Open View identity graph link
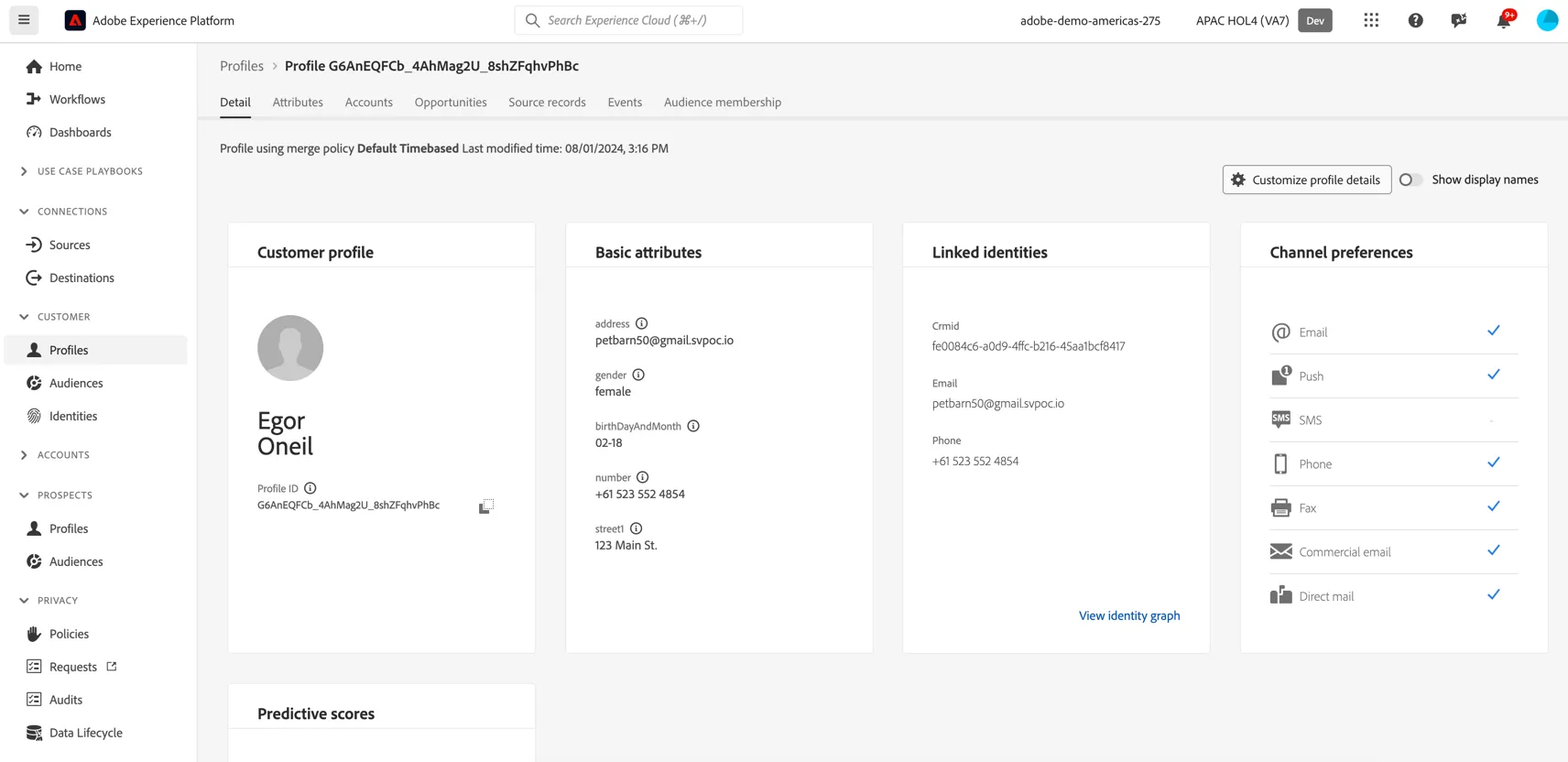 [1129, 615]
